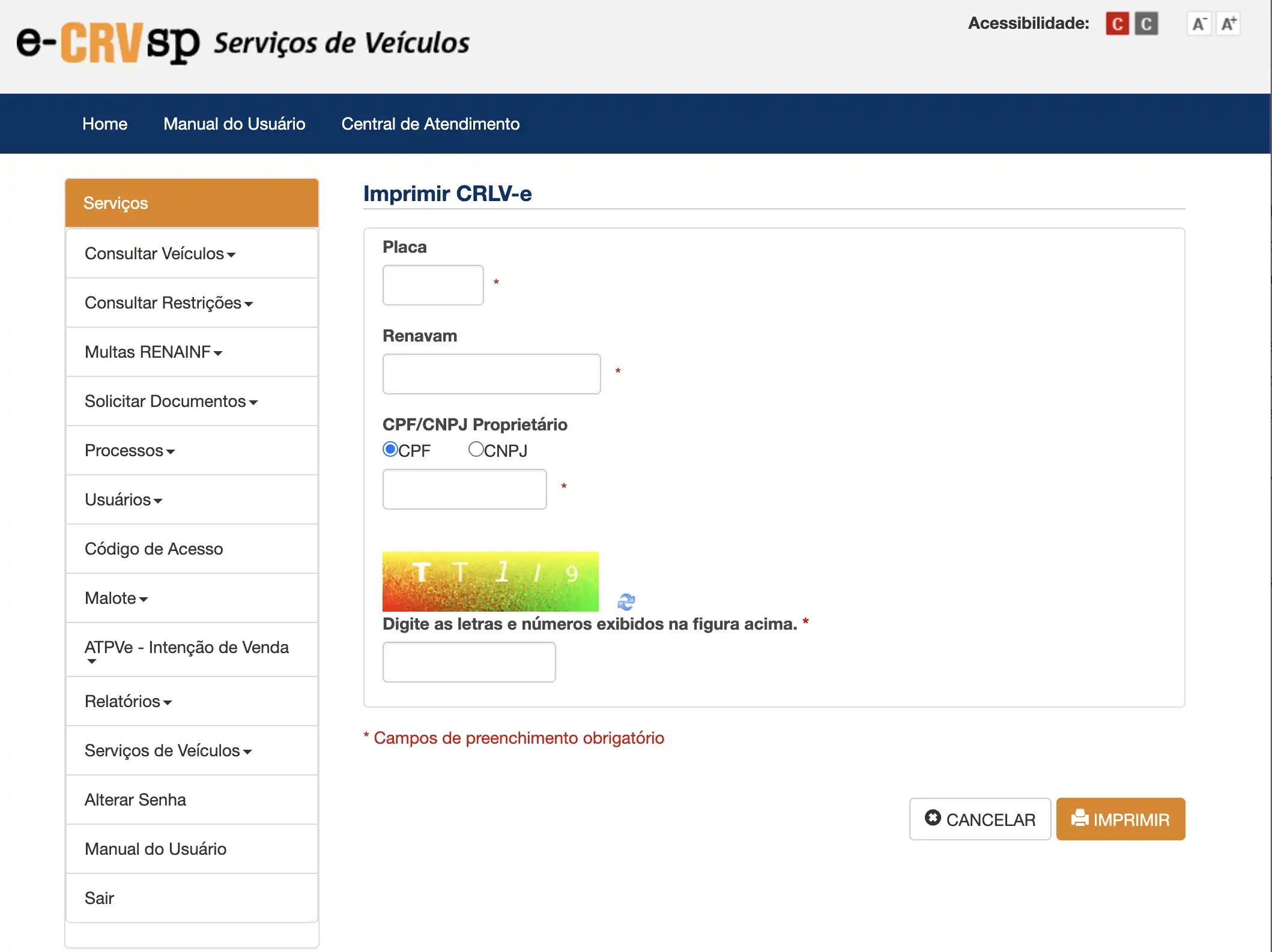Click the captcha image
Viewport: 1272px width, 952px height.
pyautogui.click(x=490, y=581)
